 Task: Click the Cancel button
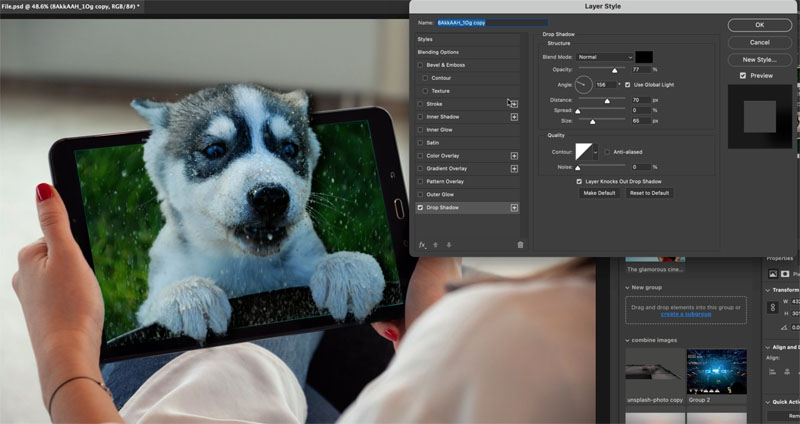tap(760, 42)
